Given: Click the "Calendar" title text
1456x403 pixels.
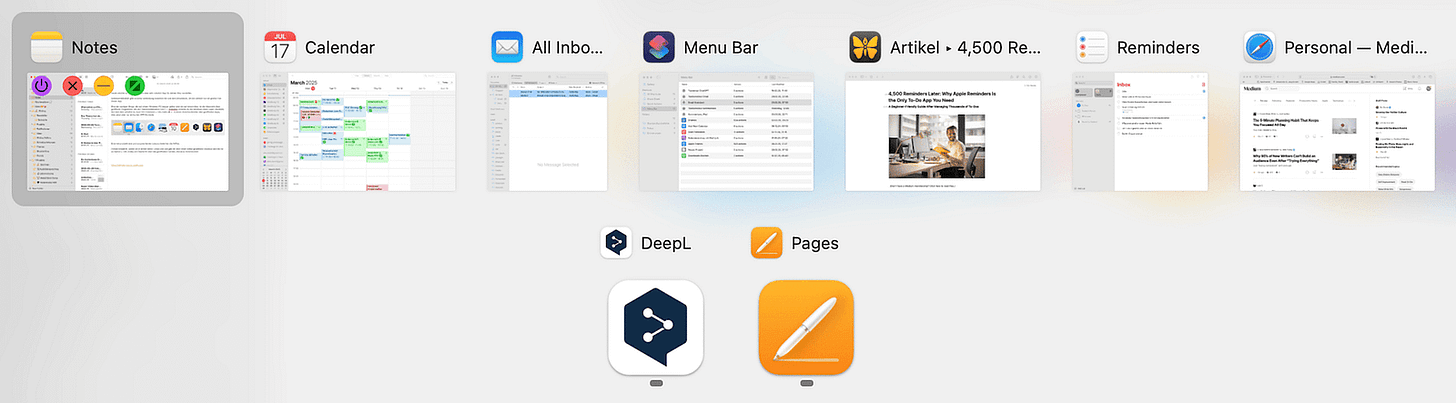Looking at the screenshot, I should click(340, 48).
